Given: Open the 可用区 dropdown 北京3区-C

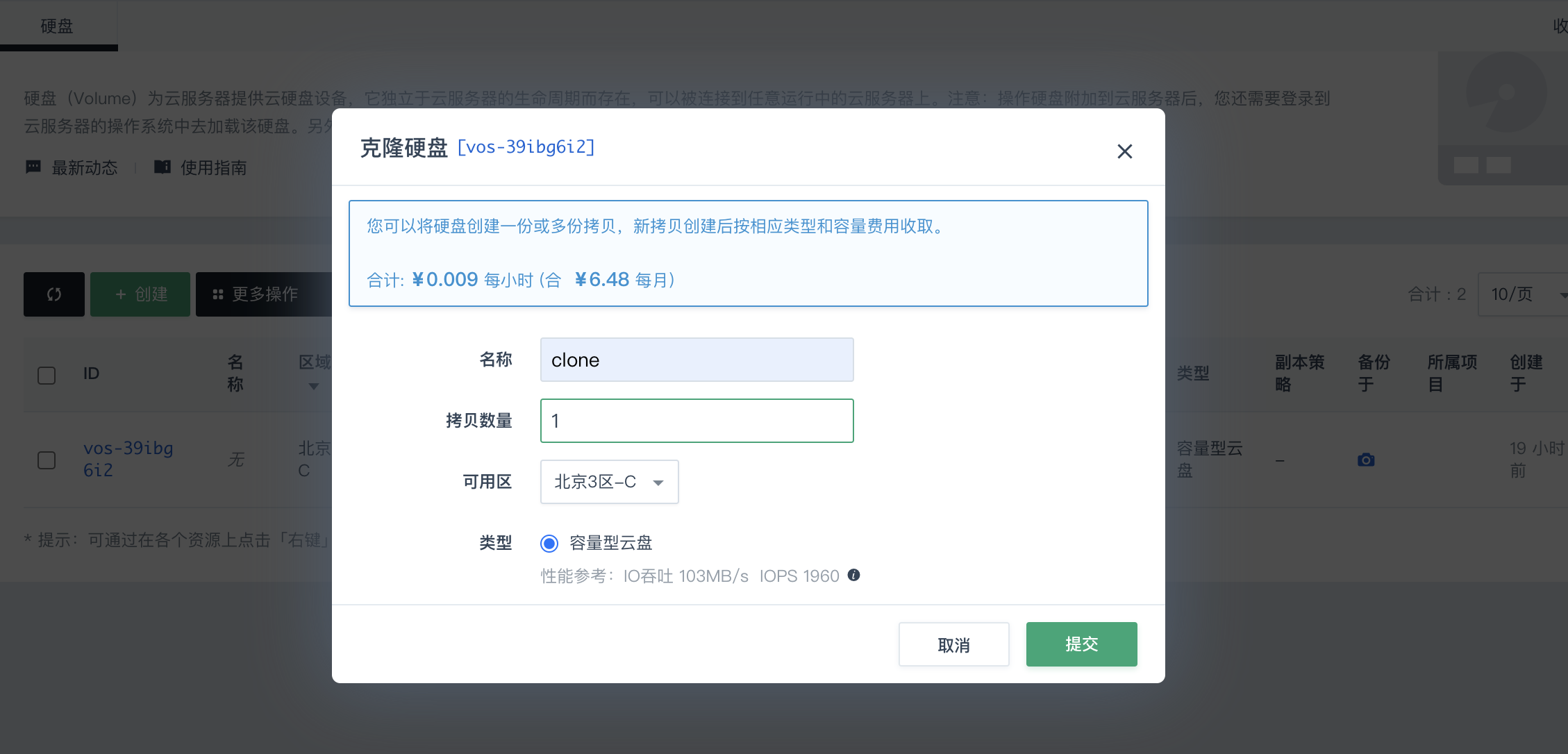Looking at the screenshot, I should tap(609, 482).
